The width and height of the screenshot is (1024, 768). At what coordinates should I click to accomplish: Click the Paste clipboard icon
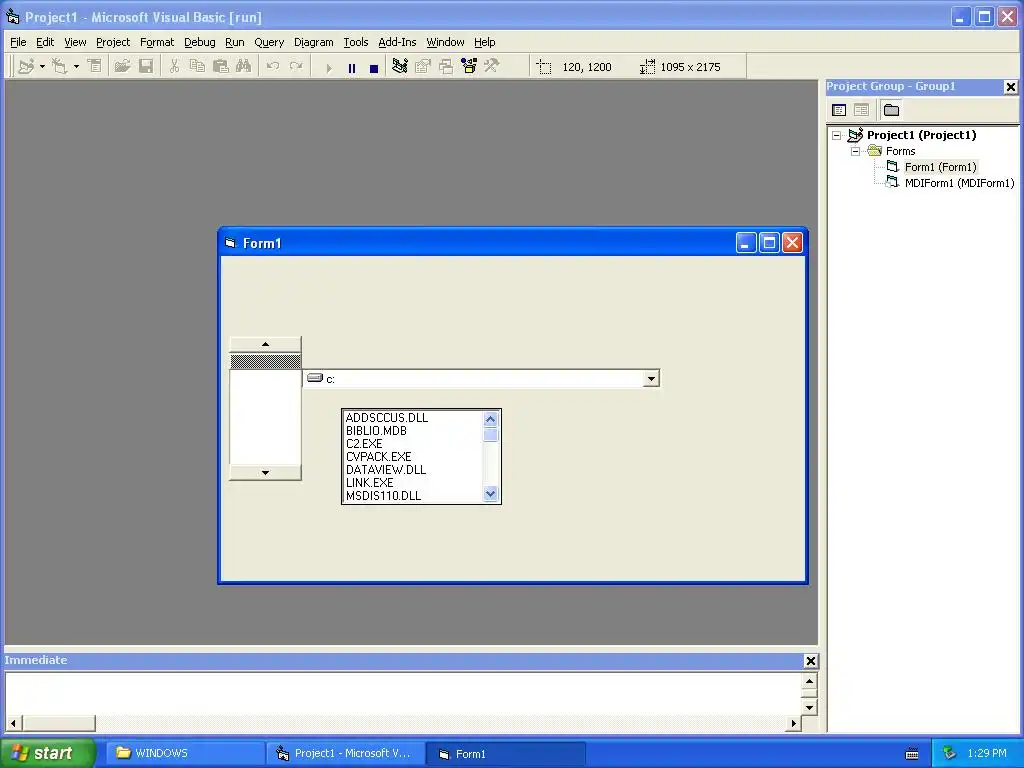pyautogui.click(x=221, y=67)
